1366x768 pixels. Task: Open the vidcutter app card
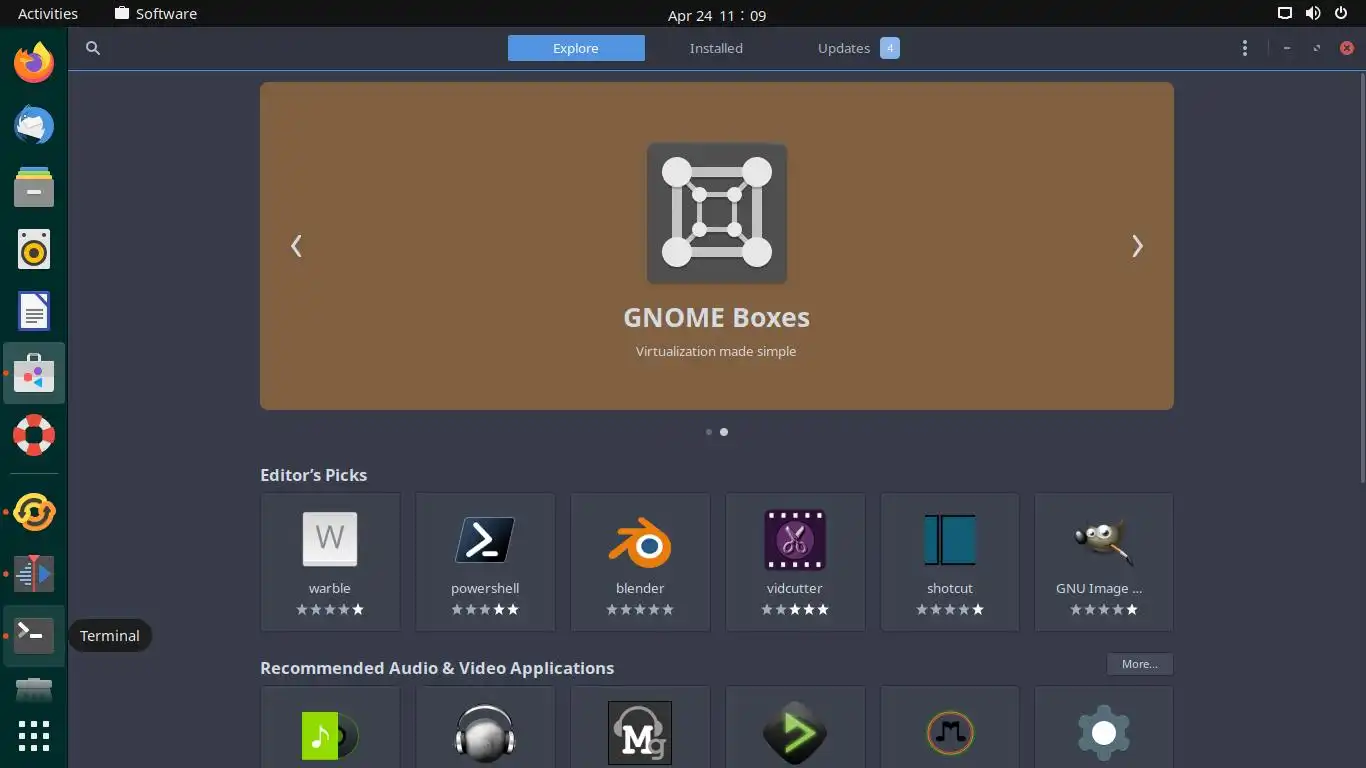[x=795, y=562]
